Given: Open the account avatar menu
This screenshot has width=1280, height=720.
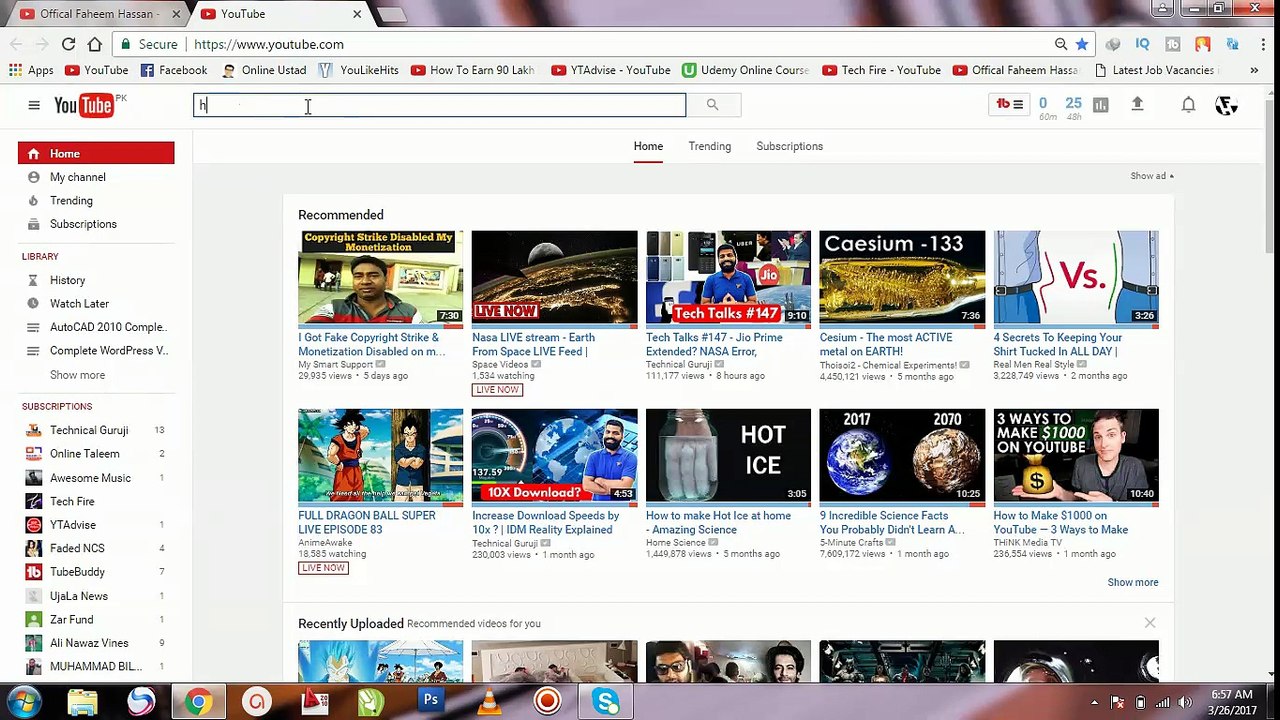Looking at the screenshot, I should pyautogui.click(x=1226, y=105).
